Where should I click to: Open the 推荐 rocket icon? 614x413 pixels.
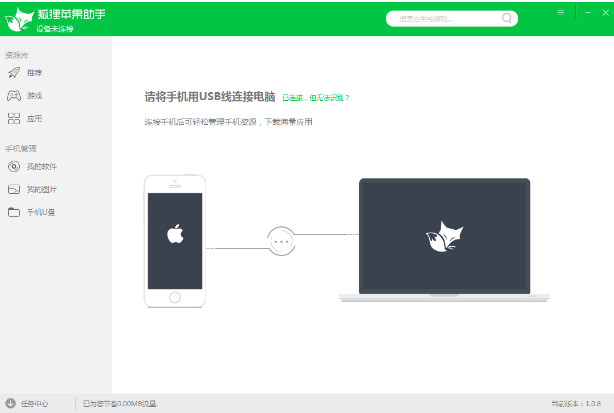(14, 72)
